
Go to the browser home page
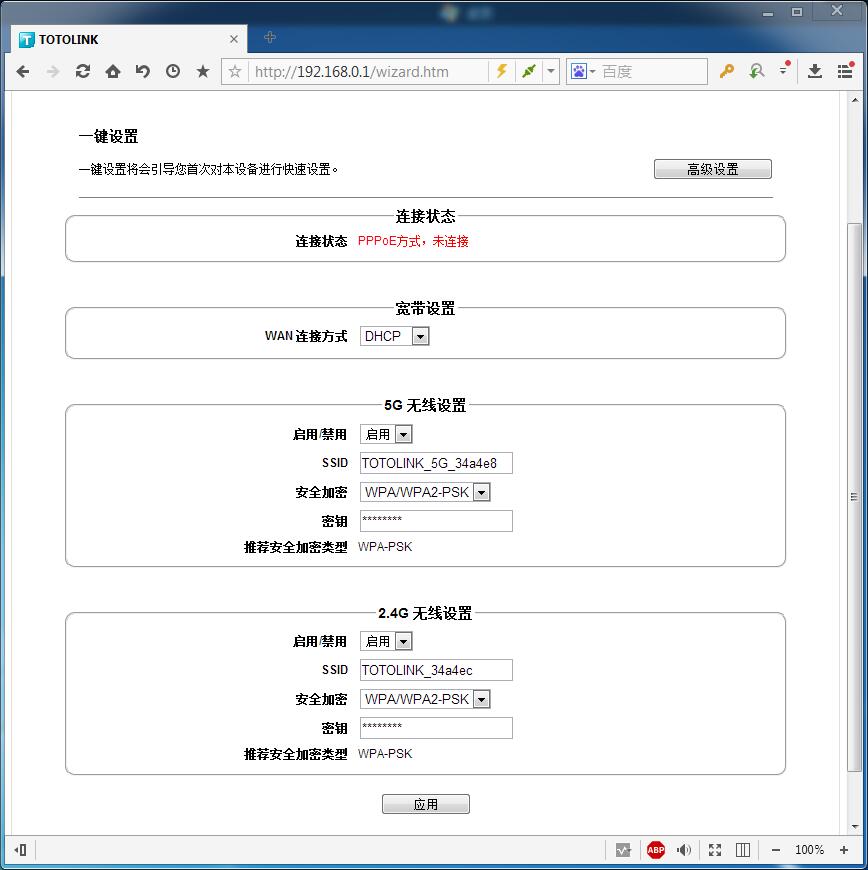point(113,71)
